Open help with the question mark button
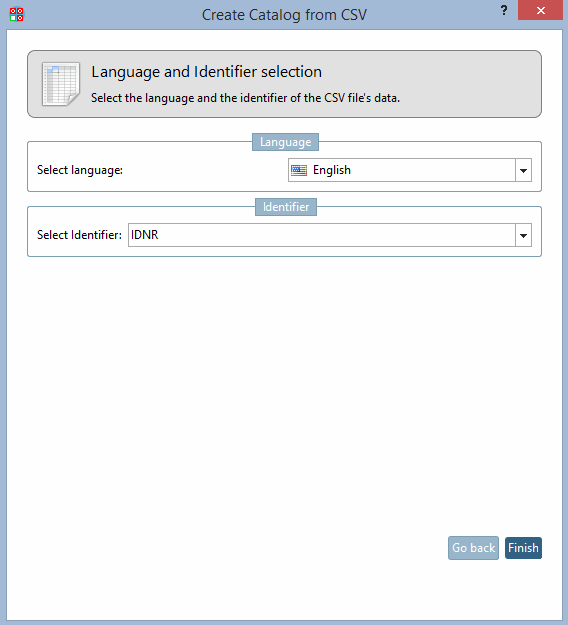This screenshot has width=568, height=625. 504,10
